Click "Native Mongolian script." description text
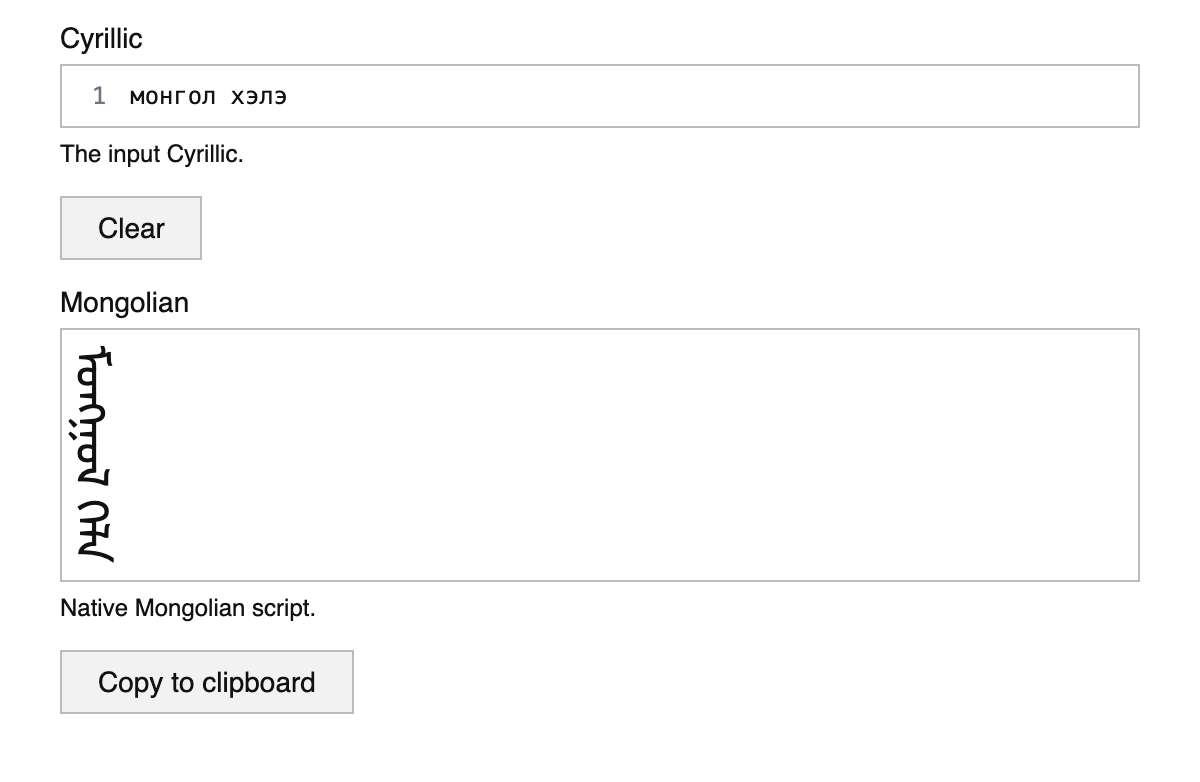The width and height of the screenshot is (1200, 782). 187,608
